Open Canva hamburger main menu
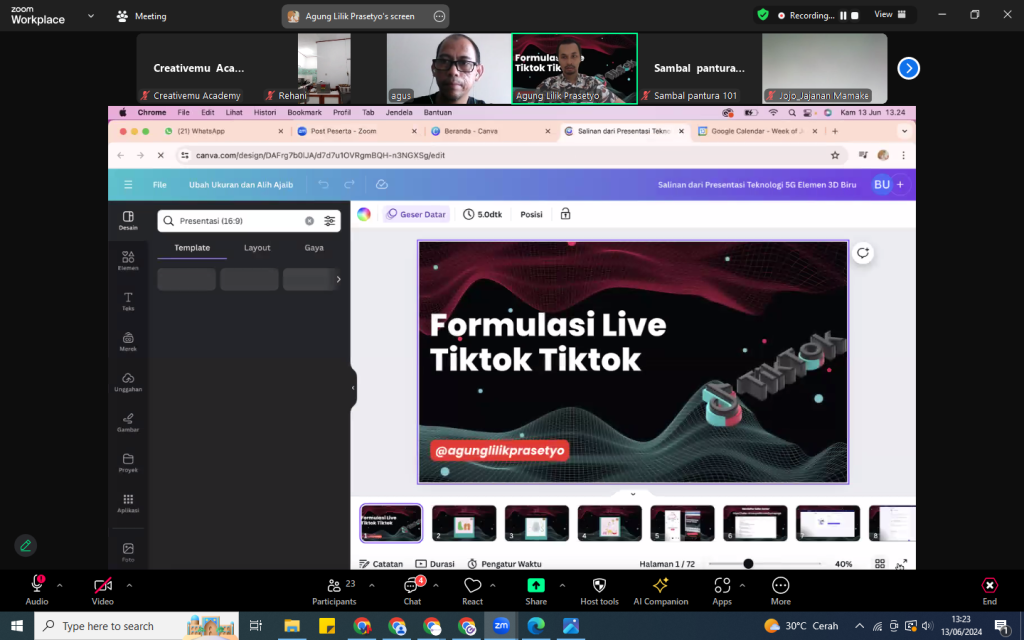 click(128, 185)
